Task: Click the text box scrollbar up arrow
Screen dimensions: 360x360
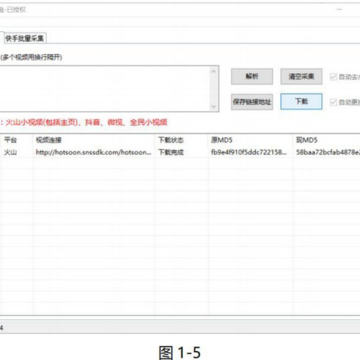Action: [214, 71]
